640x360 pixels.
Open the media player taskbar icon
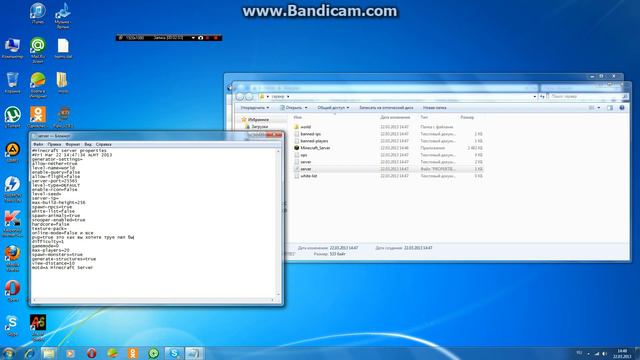70,353
